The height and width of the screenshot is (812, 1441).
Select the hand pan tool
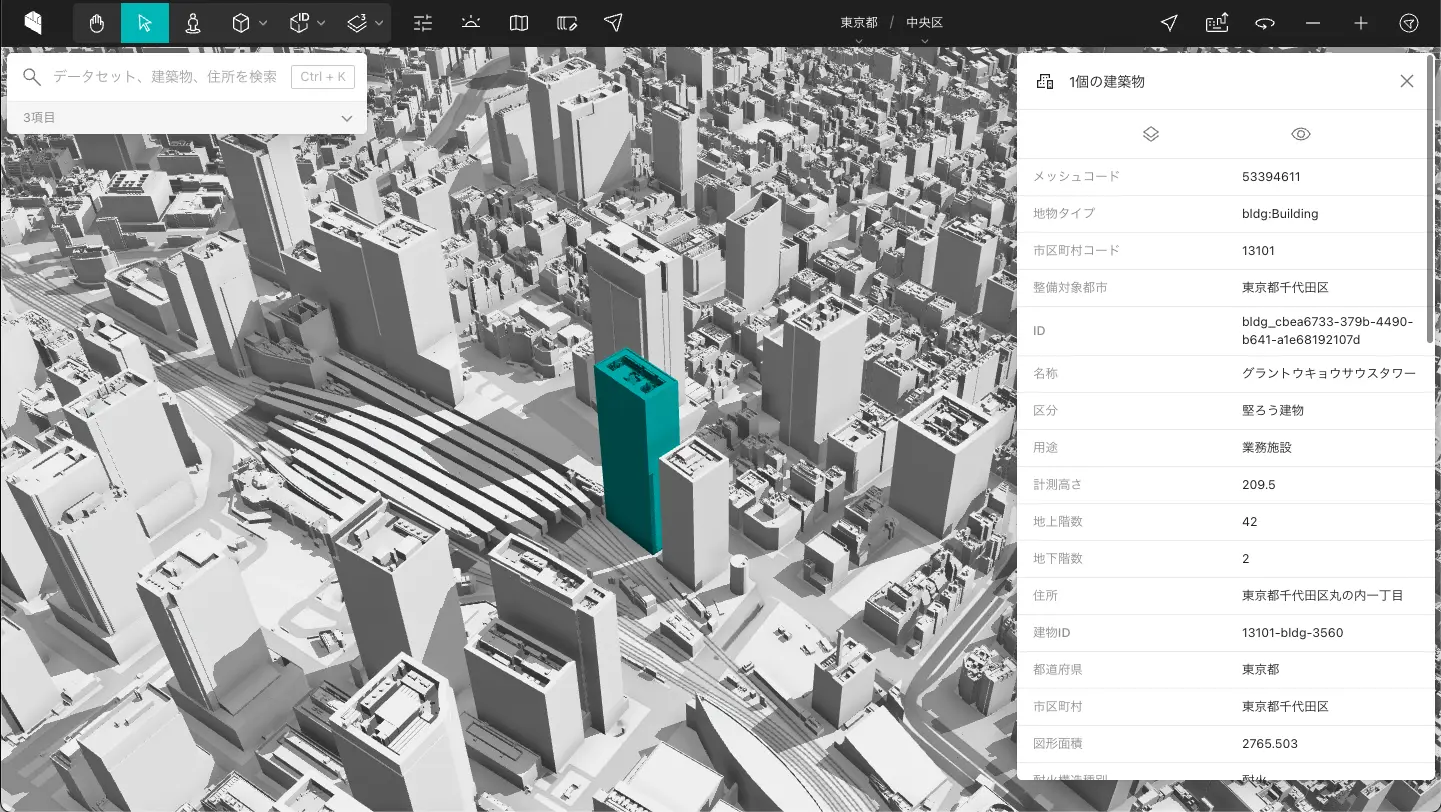(97, 23)
